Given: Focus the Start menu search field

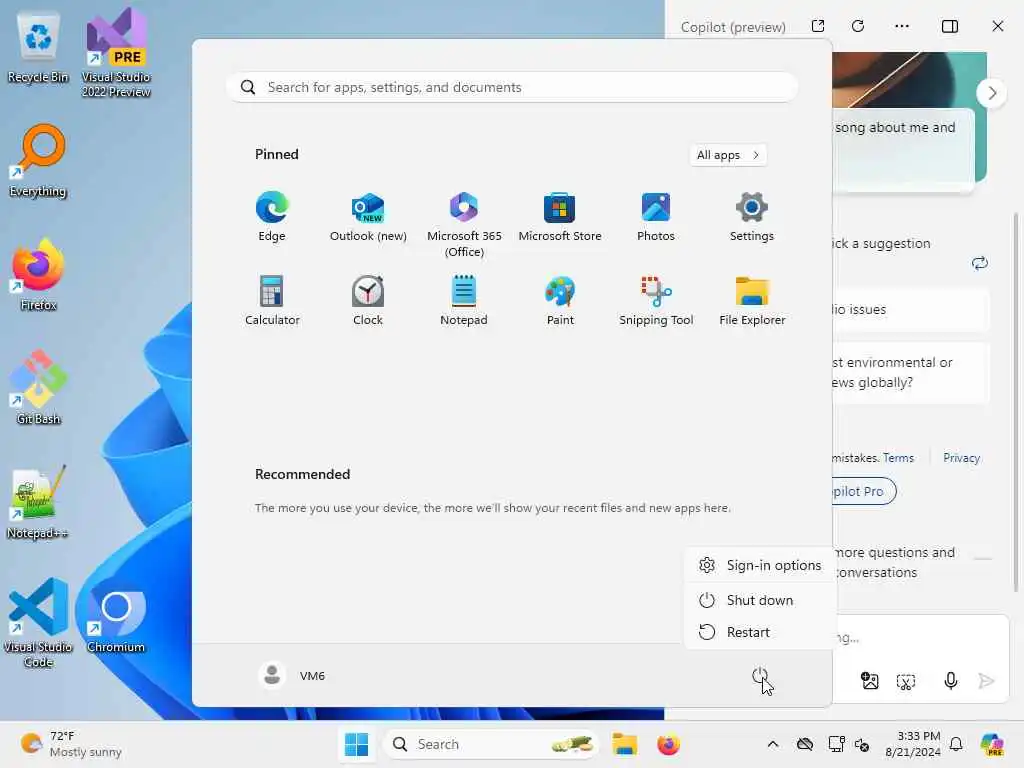Looking at the screenshot, I should 512,88.
